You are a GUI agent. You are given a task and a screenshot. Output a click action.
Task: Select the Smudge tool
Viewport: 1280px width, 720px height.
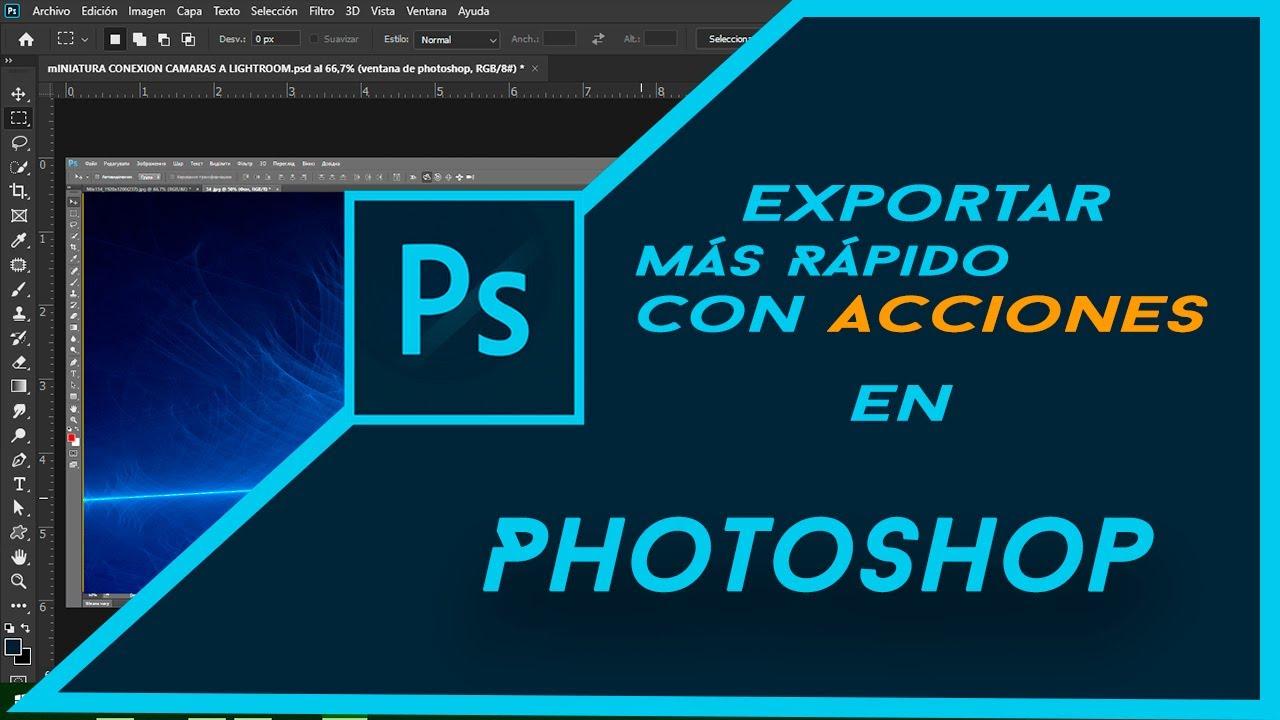pyautogui.click(x=18, y=411)
